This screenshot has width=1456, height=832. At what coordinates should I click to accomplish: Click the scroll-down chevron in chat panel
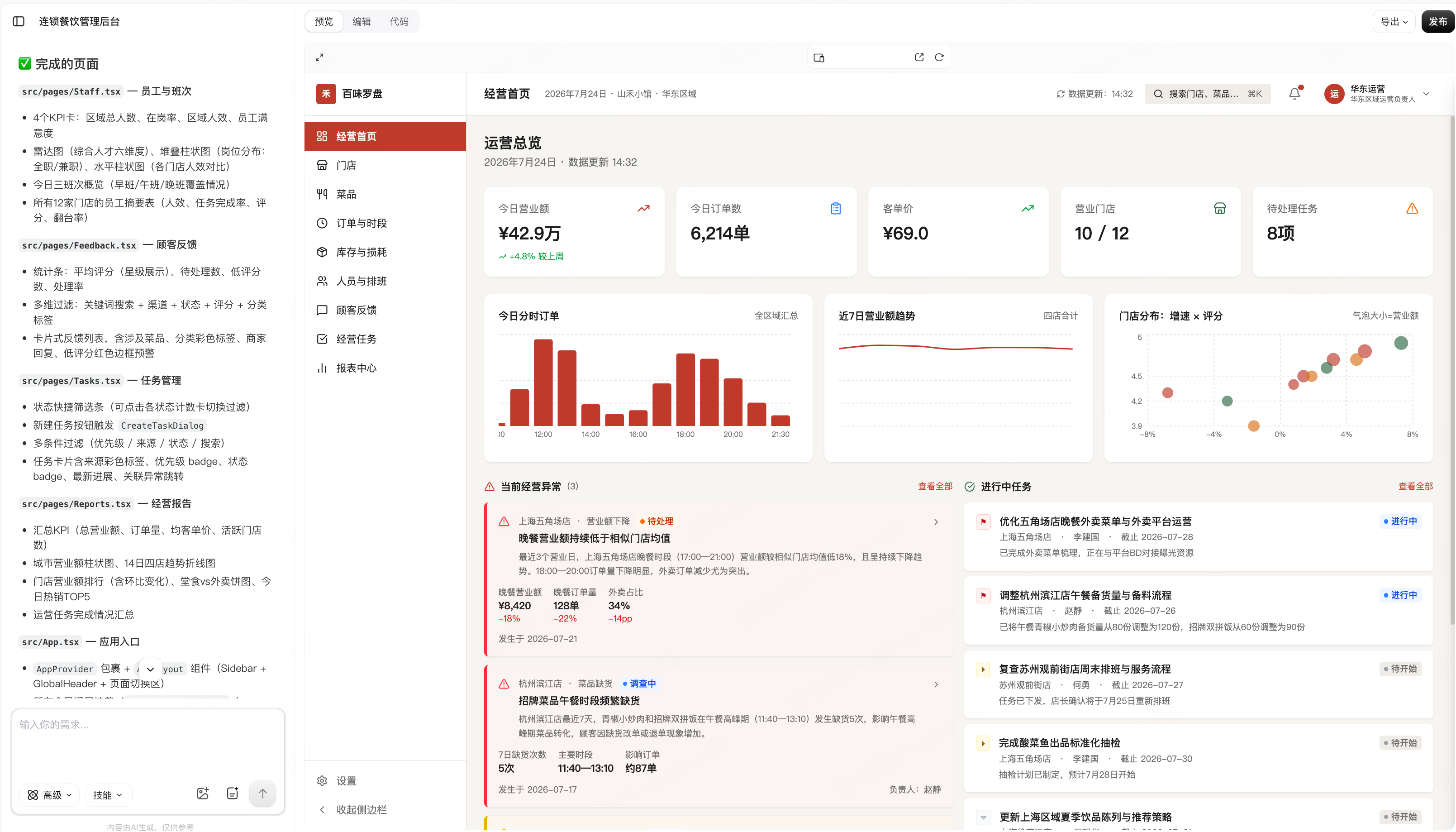(x=150, y=669)
